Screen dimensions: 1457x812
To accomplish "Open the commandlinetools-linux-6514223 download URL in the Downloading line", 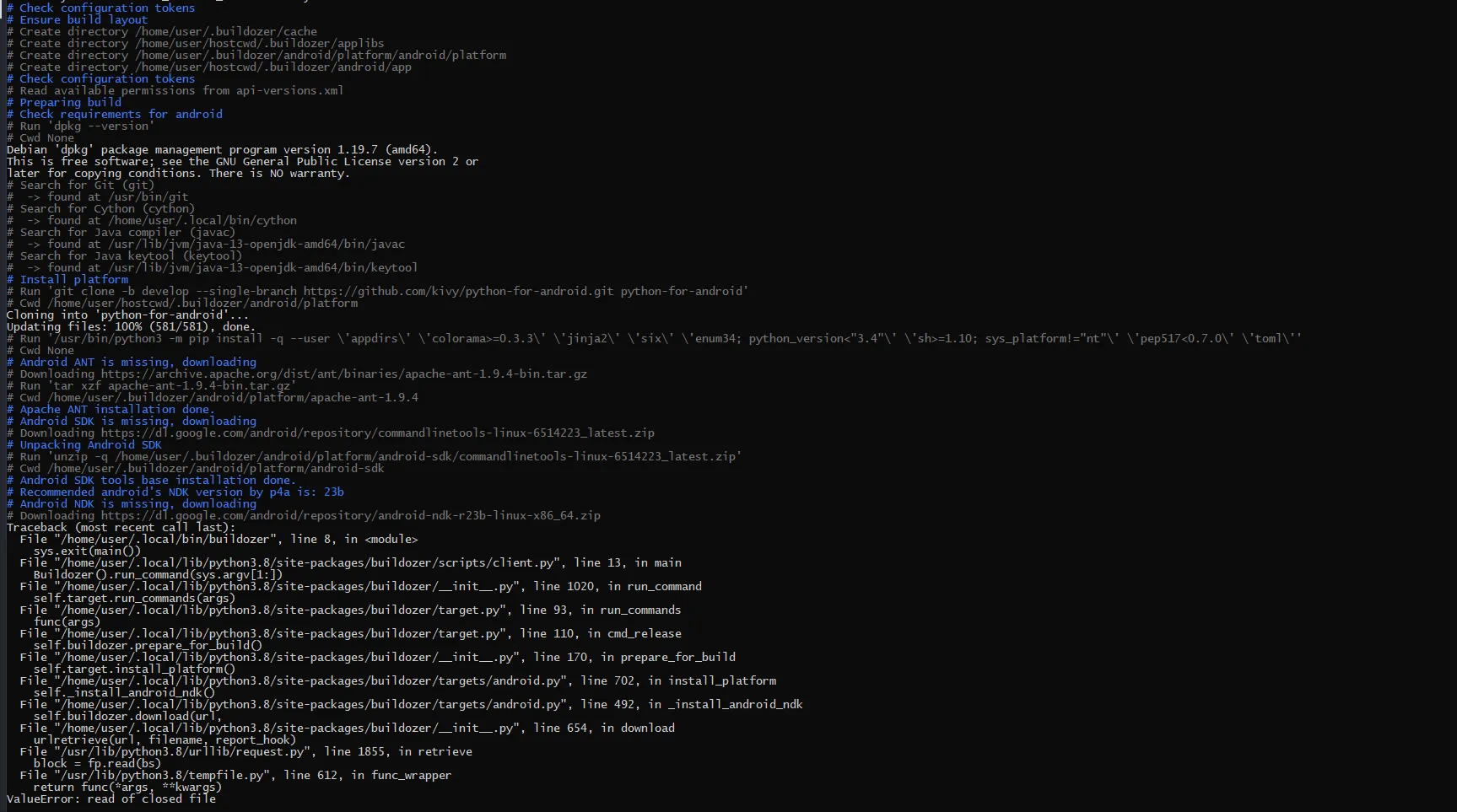I will click(x=378, y=433).
